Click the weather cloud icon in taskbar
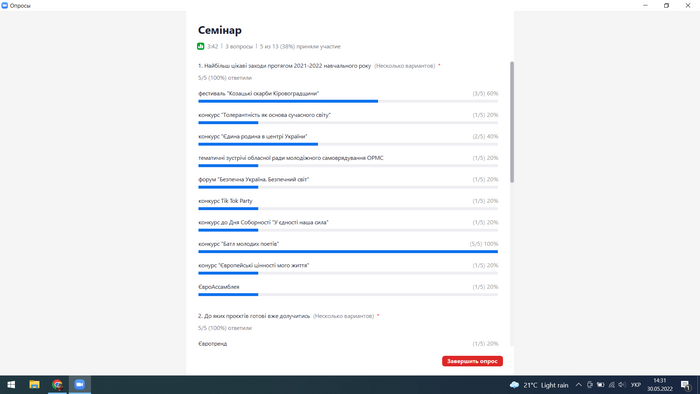The width and height of the screenshot is (700, 394). point(514,385)
